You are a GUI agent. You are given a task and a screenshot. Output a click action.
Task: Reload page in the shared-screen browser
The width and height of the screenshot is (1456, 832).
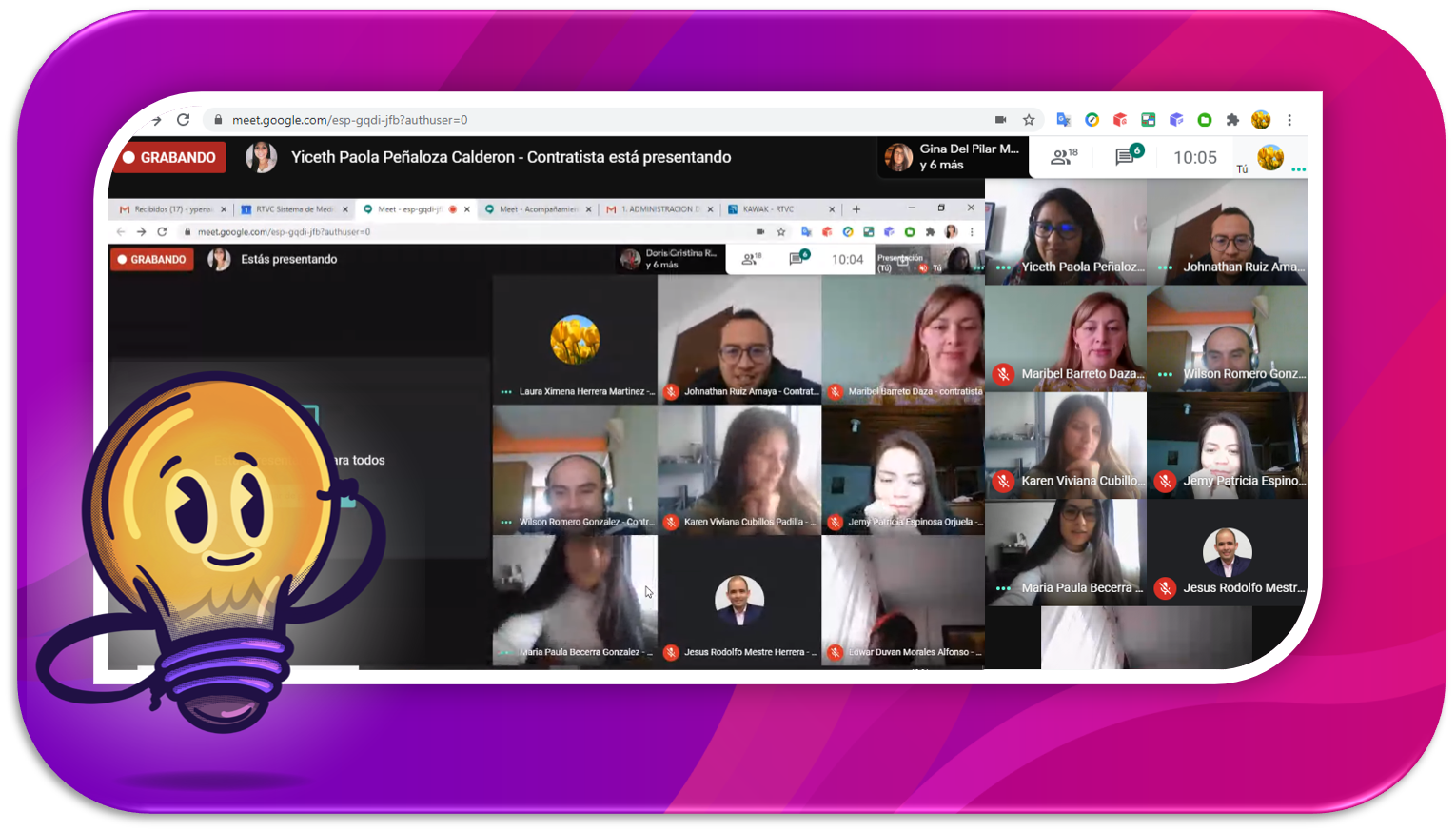point(162,231)
